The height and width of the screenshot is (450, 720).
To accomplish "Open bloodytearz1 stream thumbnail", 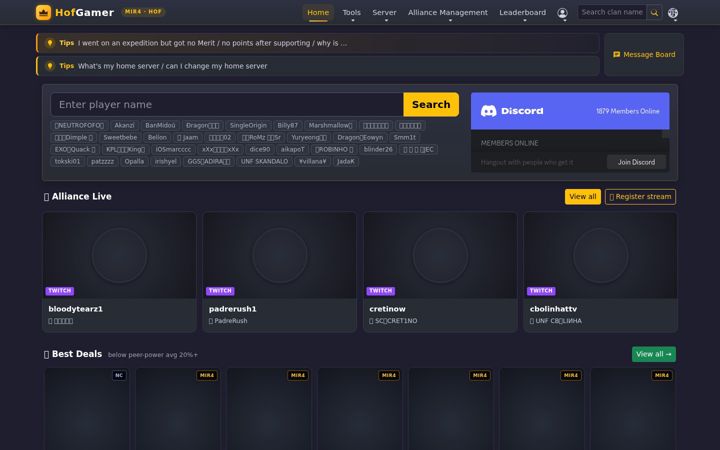I will coord(119,255).
